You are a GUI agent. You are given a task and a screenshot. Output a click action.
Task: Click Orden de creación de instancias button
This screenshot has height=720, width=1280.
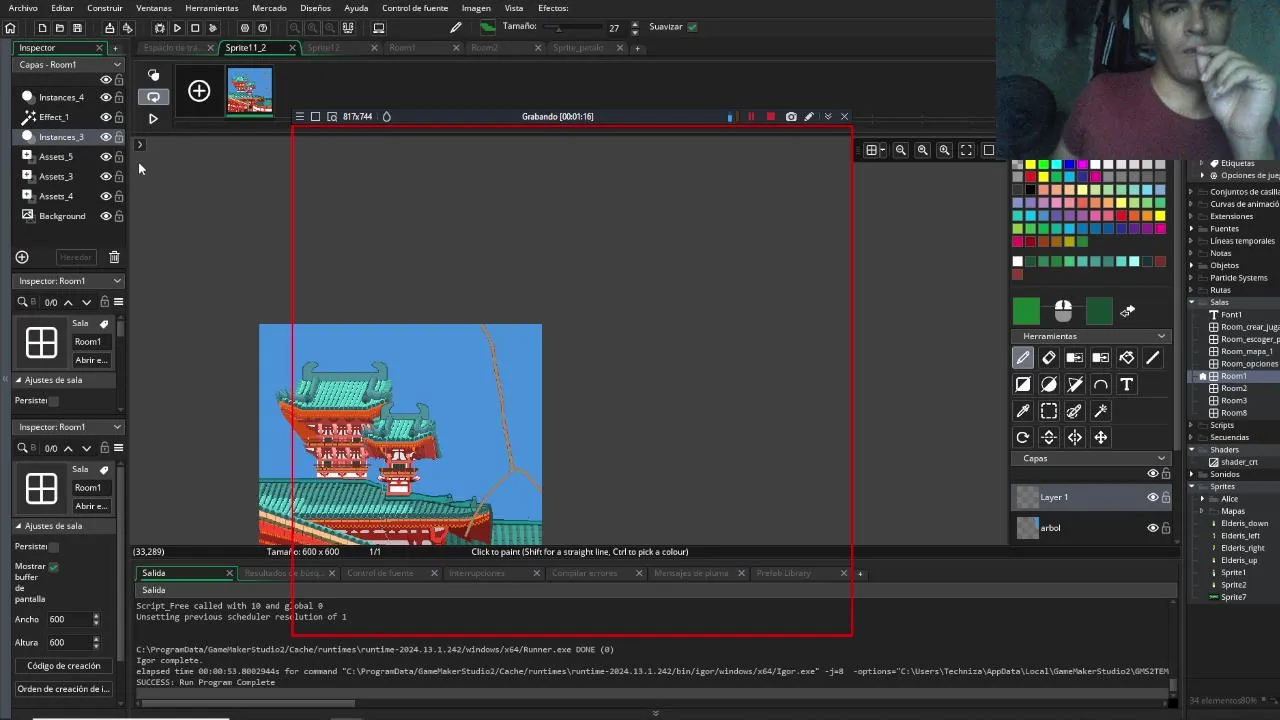64,689
